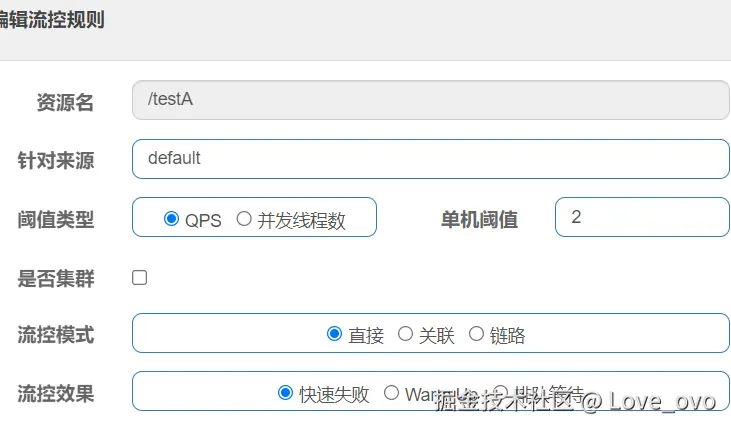Choose 链路 flow control mode
The height and width of the screenshot is (429, 731).
pos(476,334)
